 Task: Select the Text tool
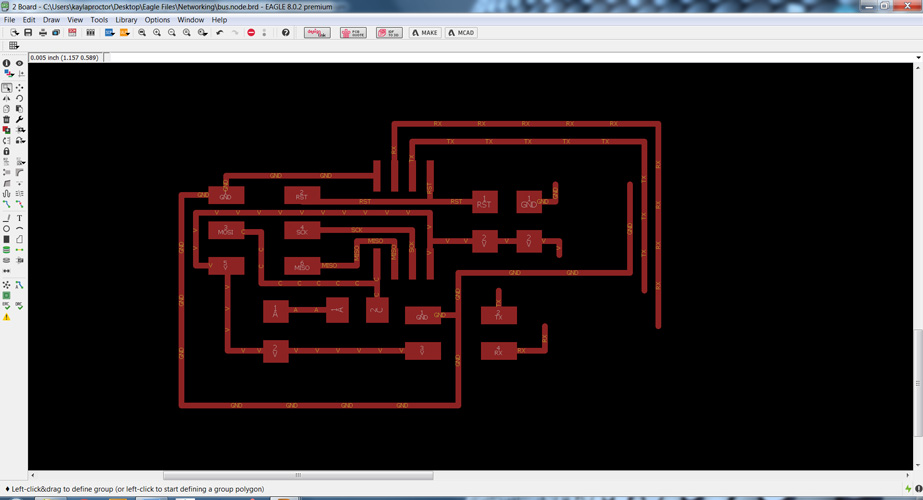[19, 218]
